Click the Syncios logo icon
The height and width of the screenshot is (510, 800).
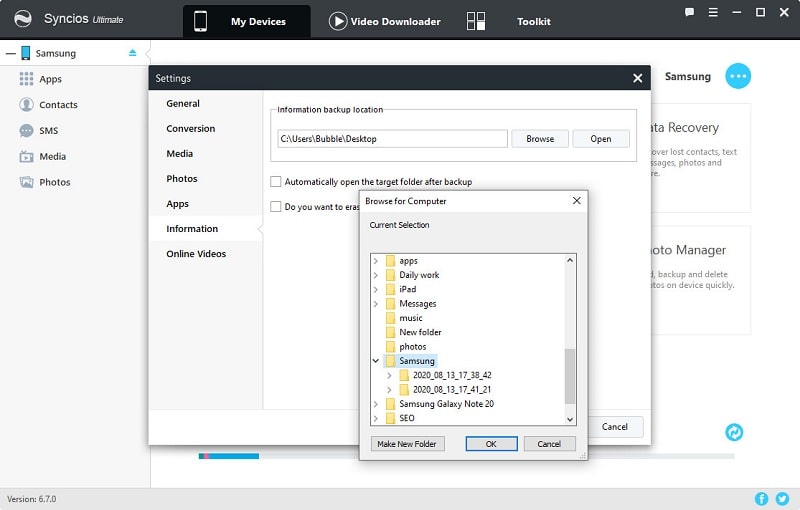tap(23, 19)
